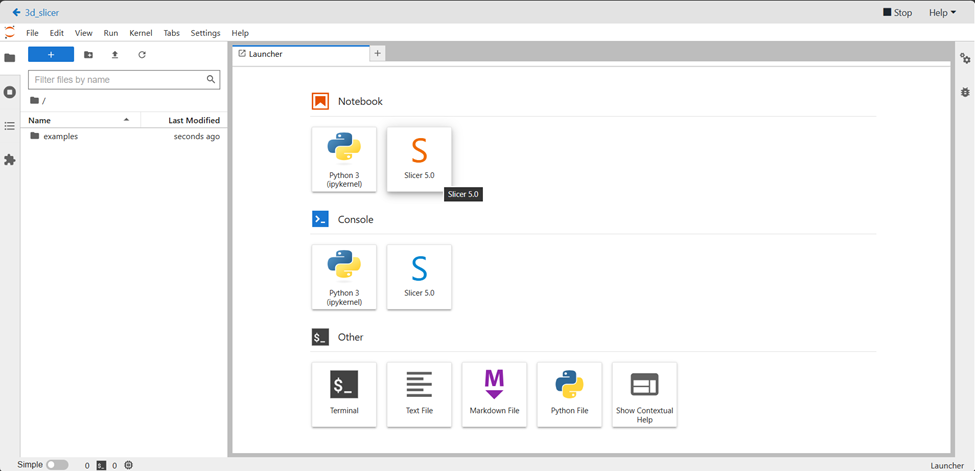Screen dimensions: 975x471
Task: Click the kernel status icon in status bar
Action: pos(129,465)
